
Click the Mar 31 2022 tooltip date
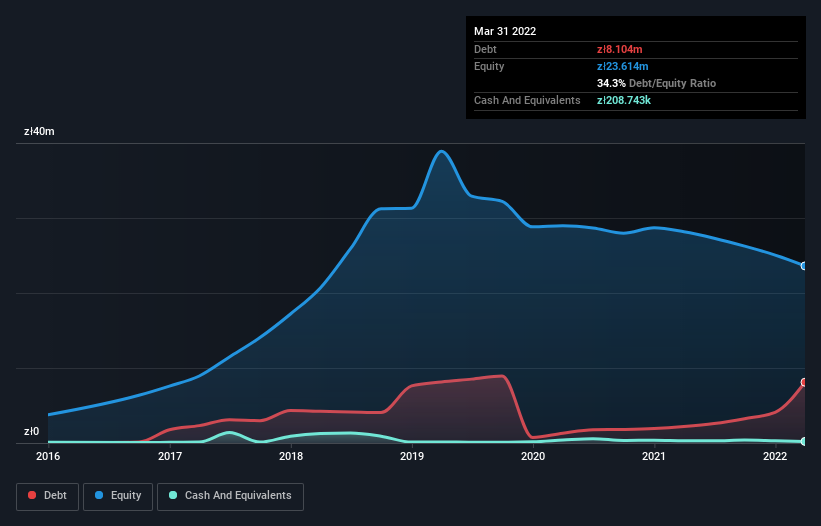(505, 31)
